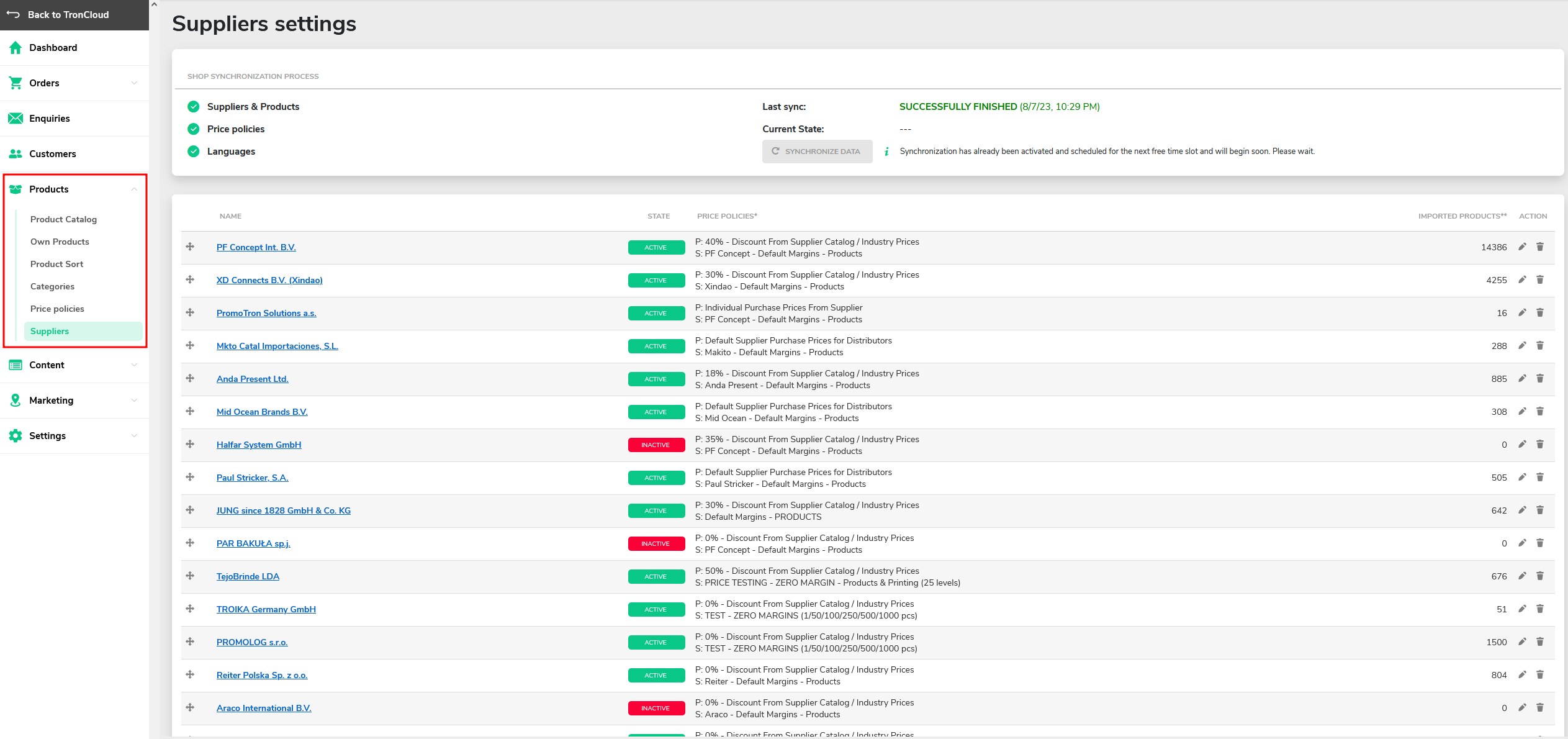Screen dimensions: 1568x739
Task: Delete PF Concept Int. B.V. supplier
Action: [x=1540, y=247]
